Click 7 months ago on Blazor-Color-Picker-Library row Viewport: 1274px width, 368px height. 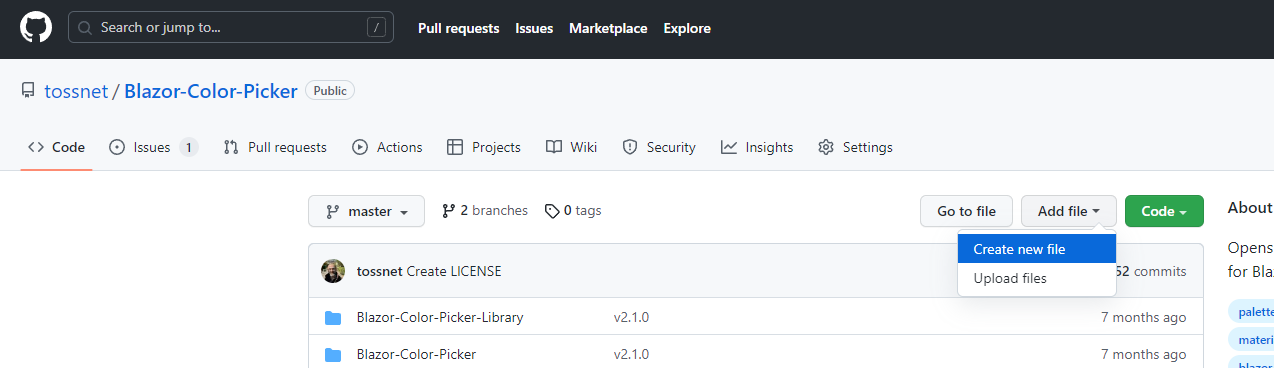1144,318
